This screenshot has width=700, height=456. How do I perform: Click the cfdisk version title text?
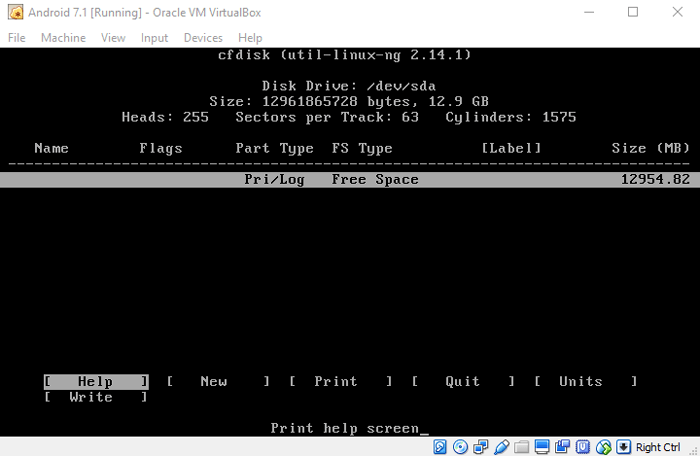coord(345,55)
